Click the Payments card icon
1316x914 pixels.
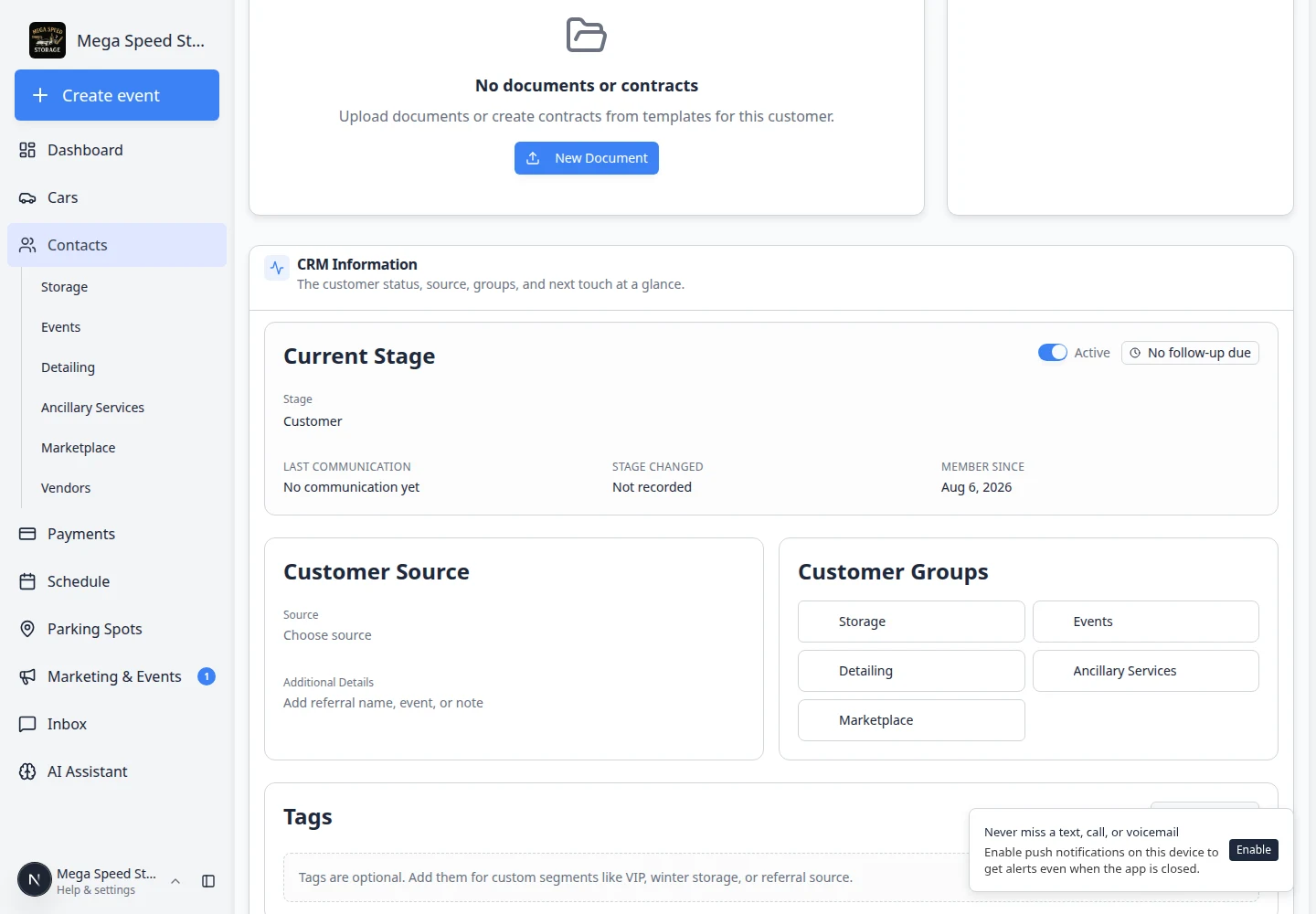coord(27,534)
